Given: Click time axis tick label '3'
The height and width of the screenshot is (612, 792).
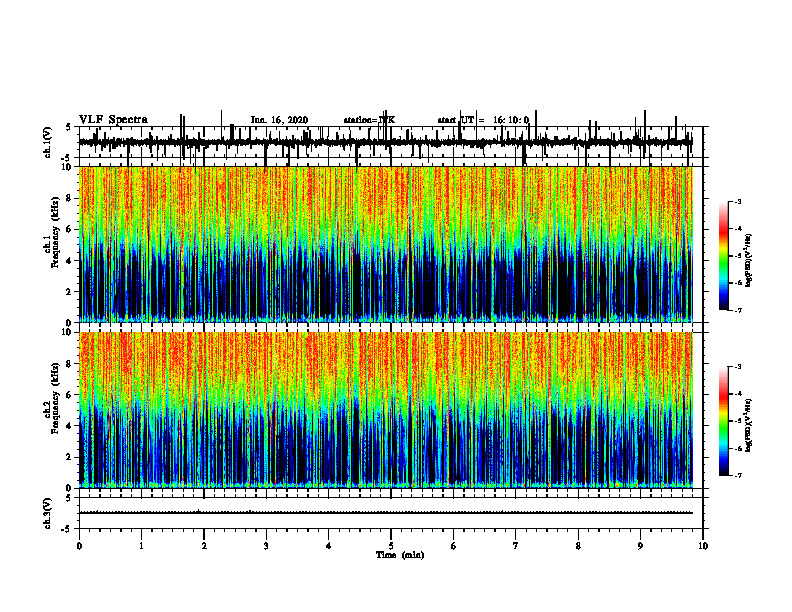Looking at the screenshot, I should (x=266, y=546).
